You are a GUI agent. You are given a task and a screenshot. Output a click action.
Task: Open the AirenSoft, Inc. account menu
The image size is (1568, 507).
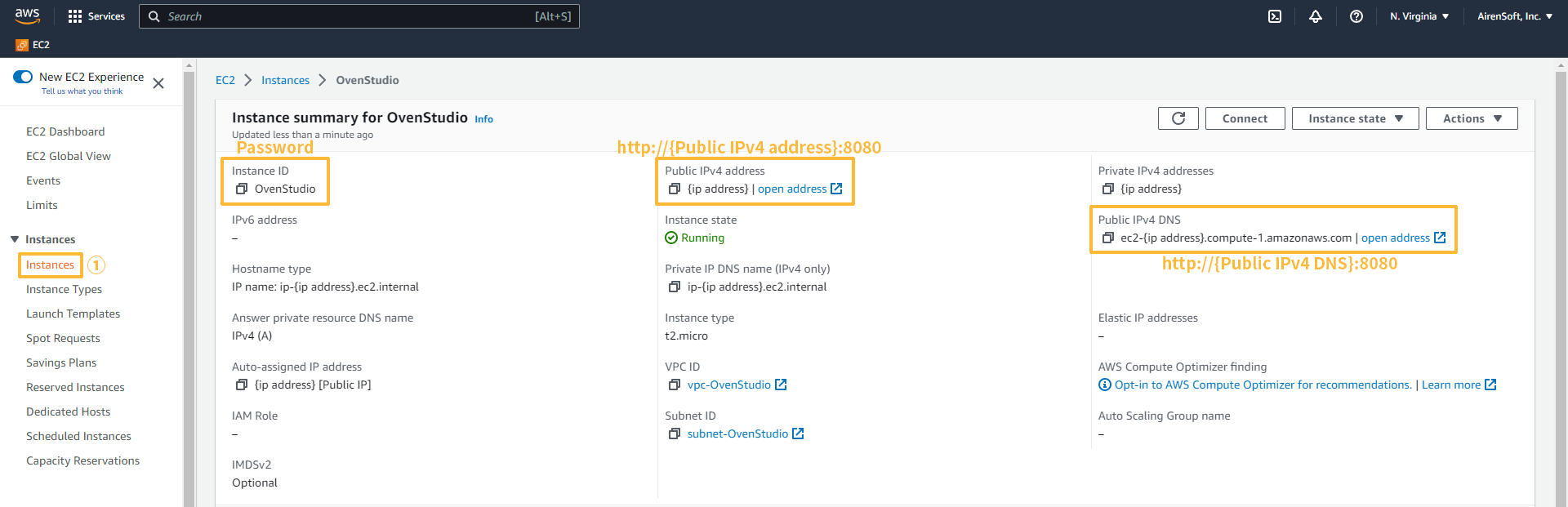tap(1515, 16)
